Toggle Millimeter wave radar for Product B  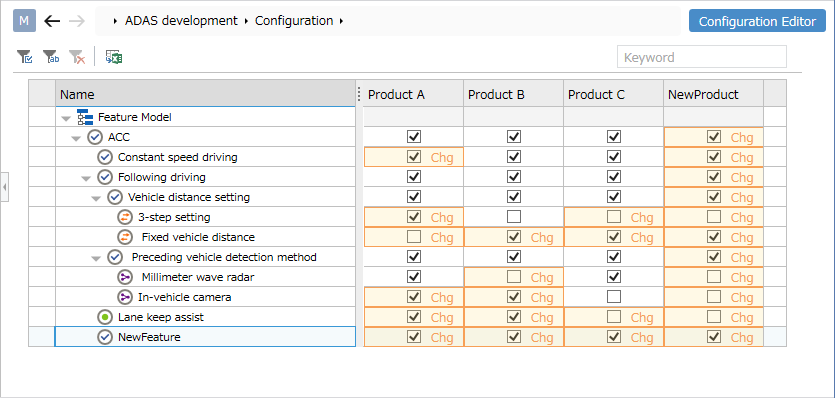514,277
